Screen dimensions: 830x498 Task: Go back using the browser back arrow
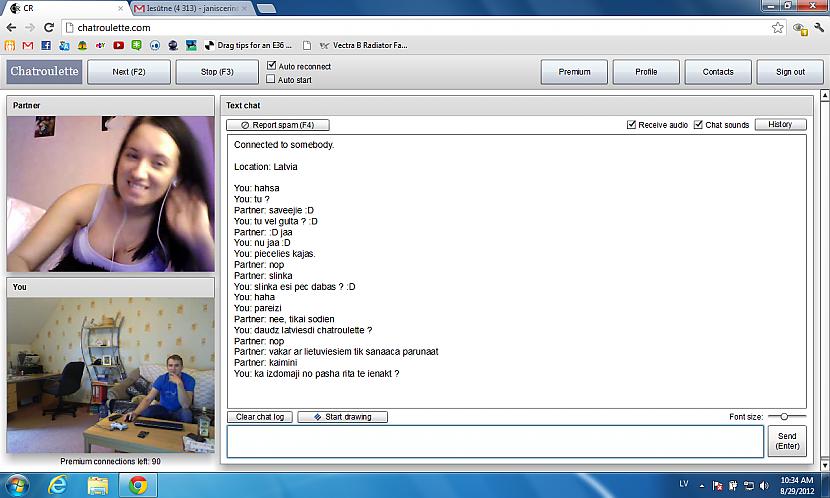tap(11, 28)
